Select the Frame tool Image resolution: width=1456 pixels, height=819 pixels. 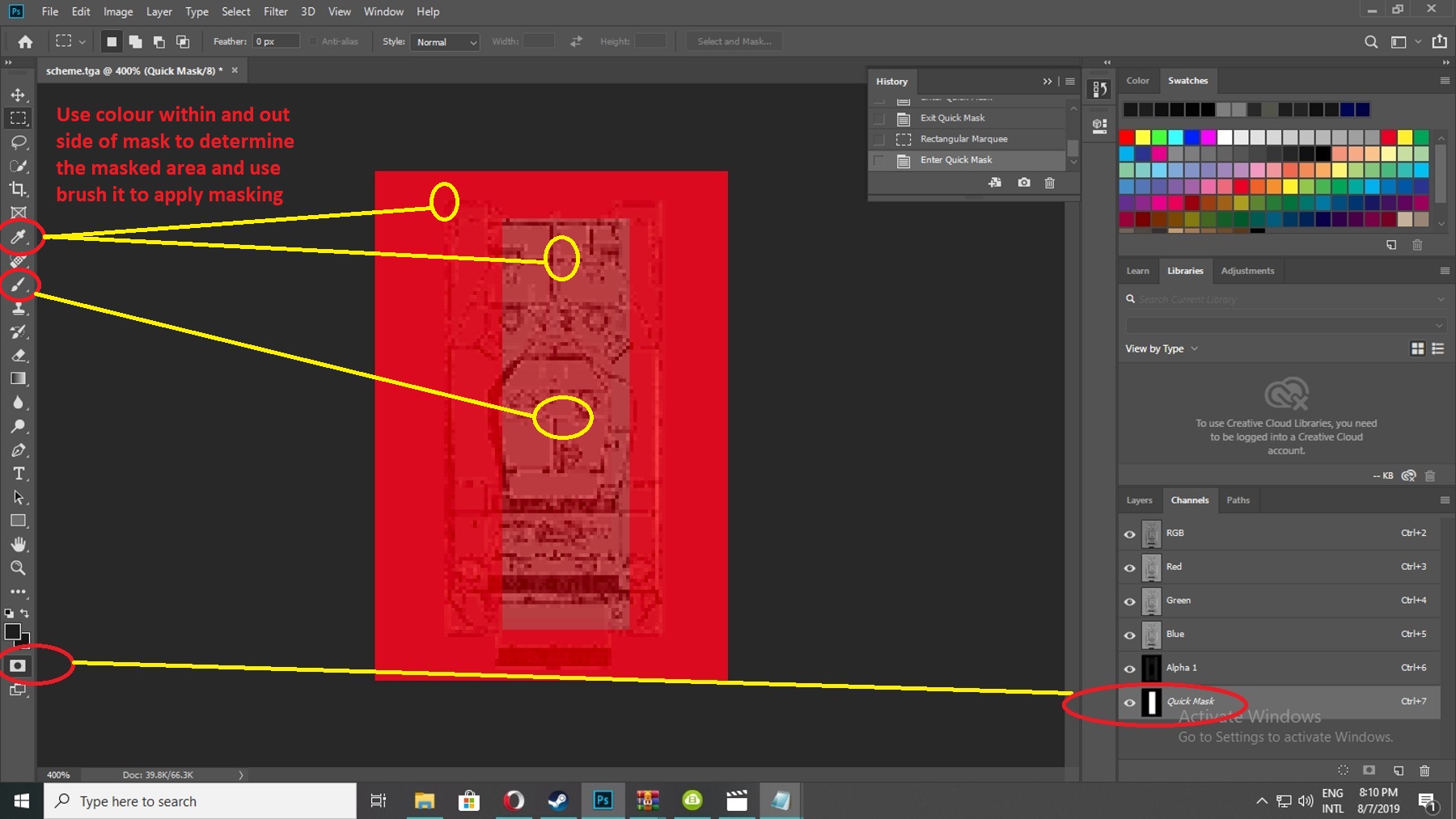point(18,213)
